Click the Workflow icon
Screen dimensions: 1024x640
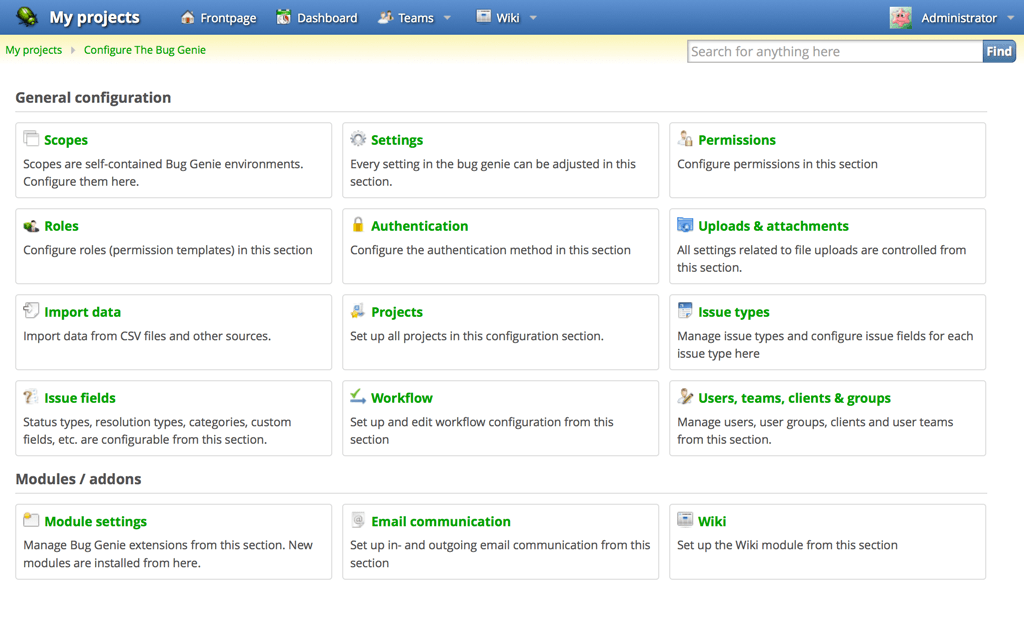358,397
